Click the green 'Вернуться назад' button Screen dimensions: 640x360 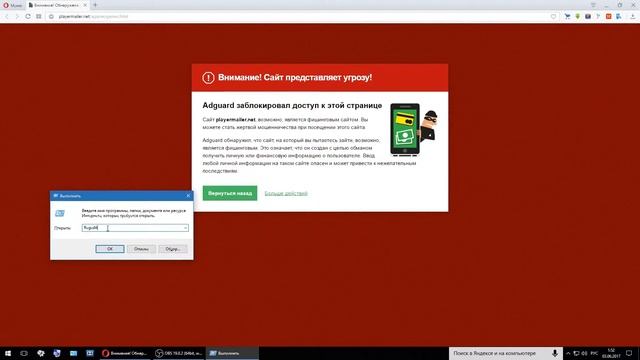point(230,193)
